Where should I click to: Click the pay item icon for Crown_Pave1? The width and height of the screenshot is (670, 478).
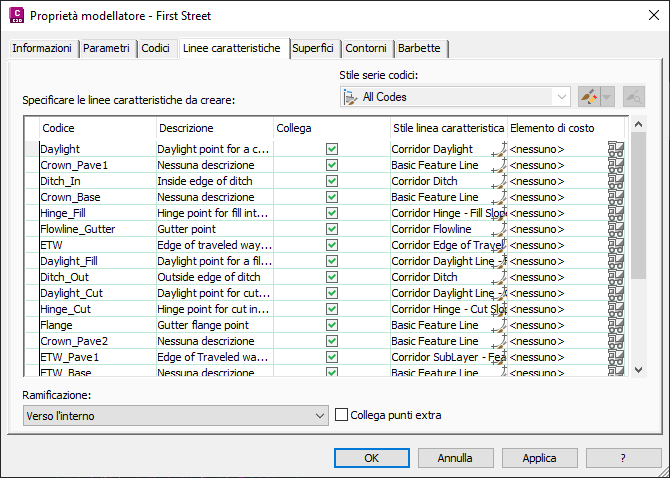[617, 165]
